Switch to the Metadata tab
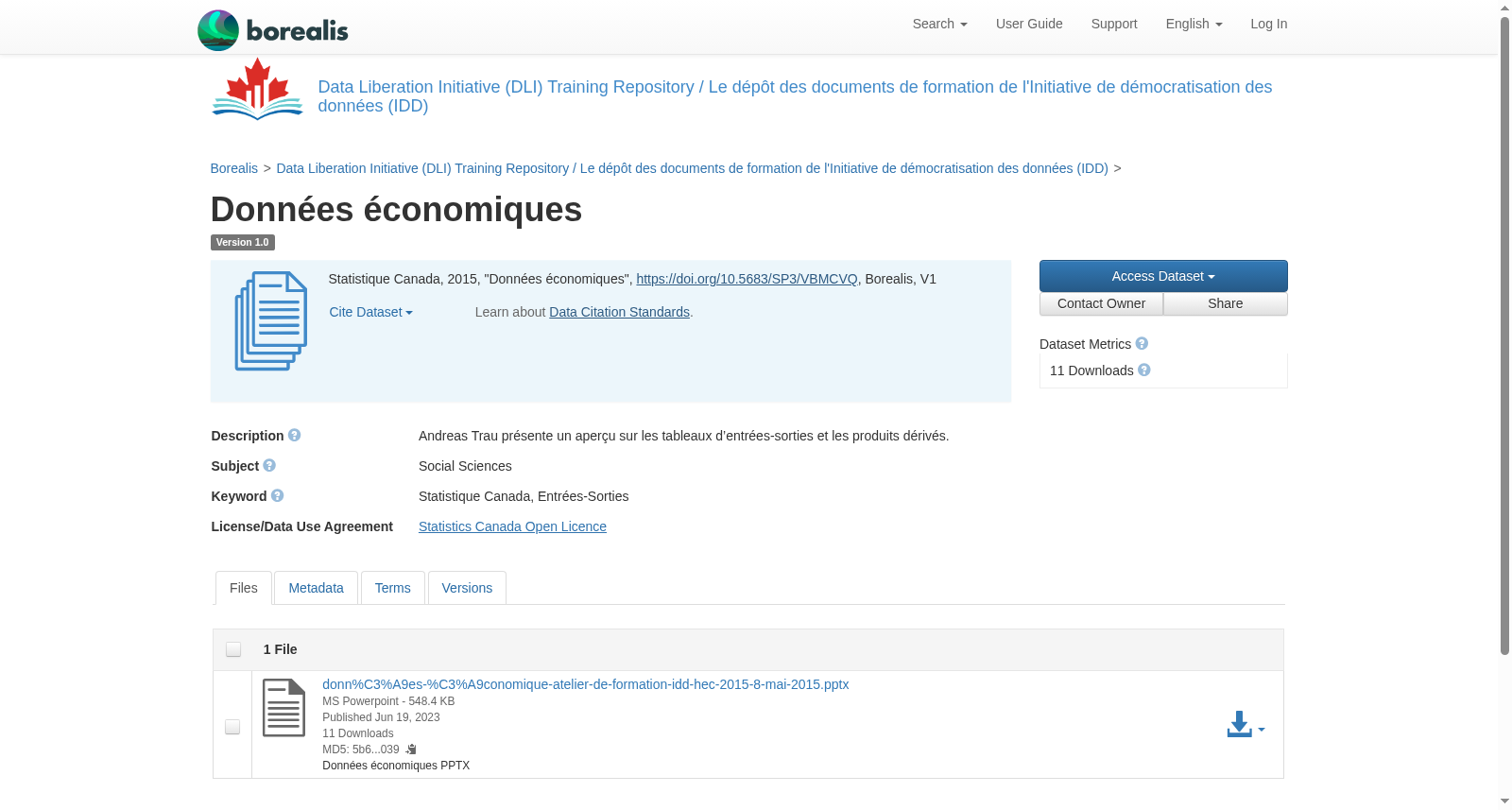Image resolution: width=1512 pixels, height=810 pixels. pyautogui.click(x=316, y=588)
